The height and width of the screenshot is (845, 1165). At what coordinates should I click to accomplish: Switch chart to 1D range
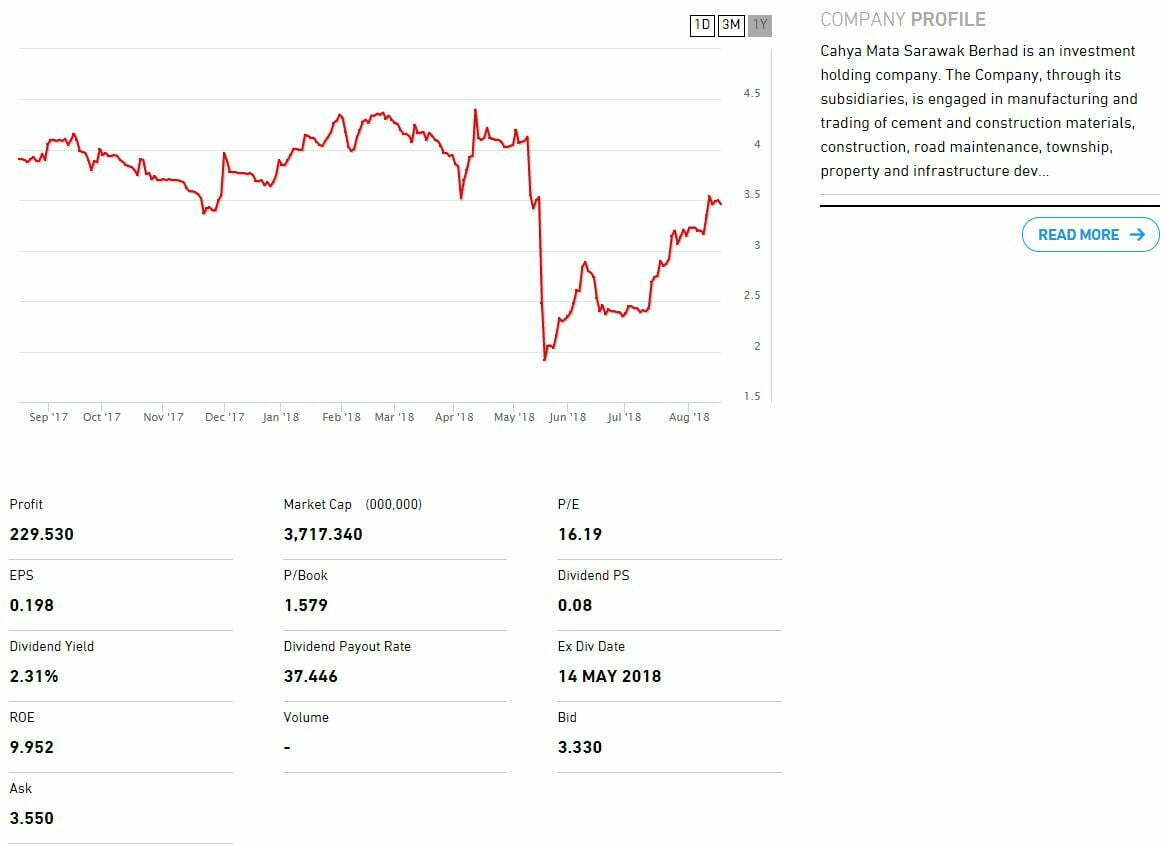pos(702,25)
